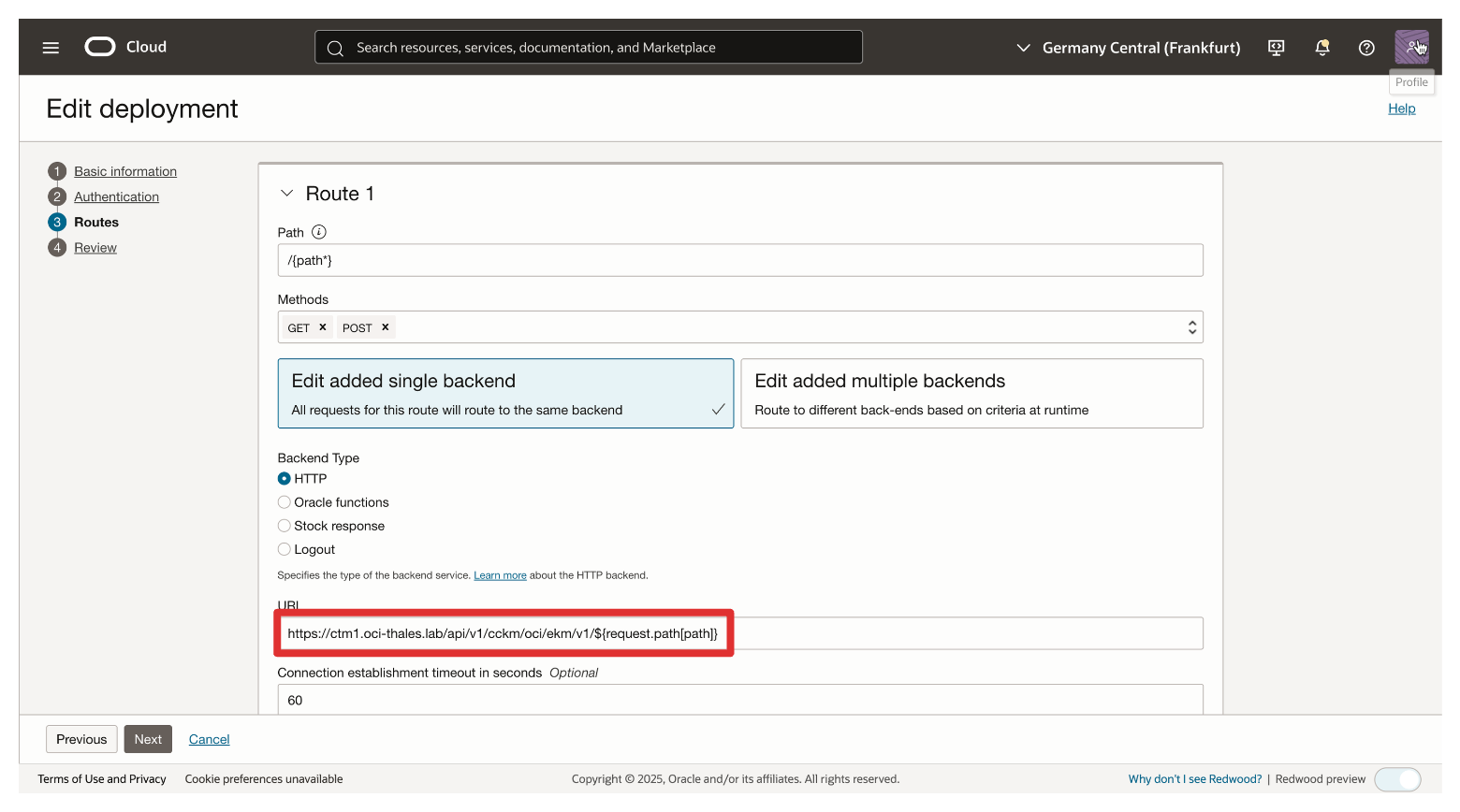Choose the Logout backend type
This screenshot has height=812, width=1460.
click(x=285, y=549)
